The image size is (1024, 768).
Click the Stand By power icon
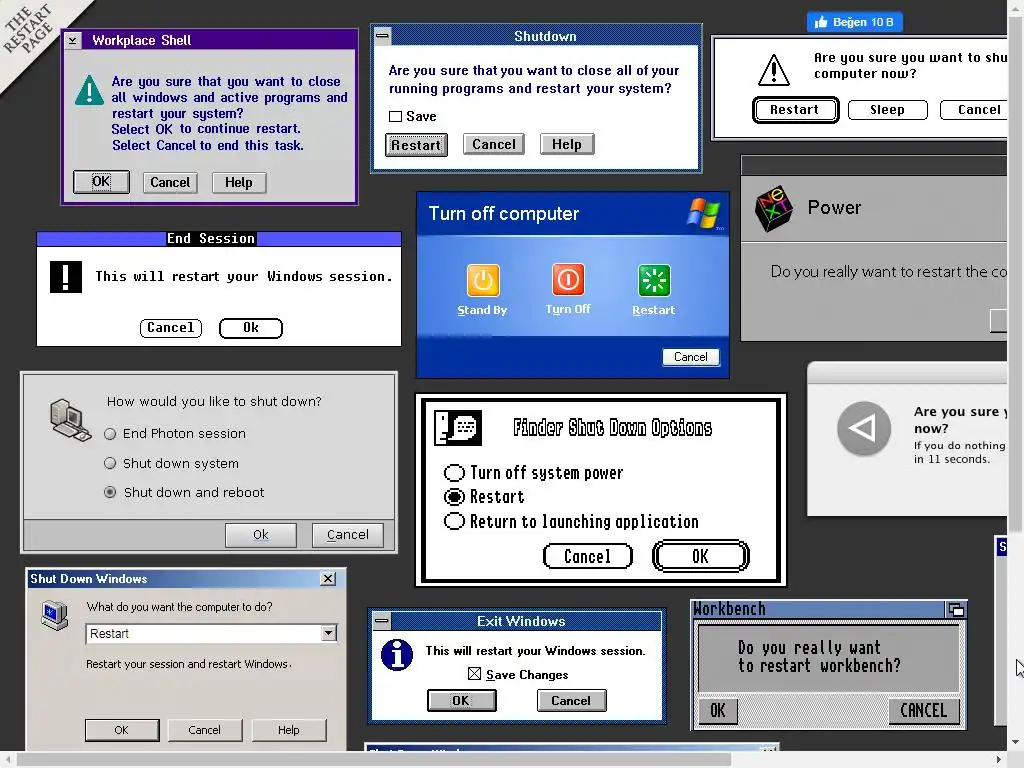483,280
